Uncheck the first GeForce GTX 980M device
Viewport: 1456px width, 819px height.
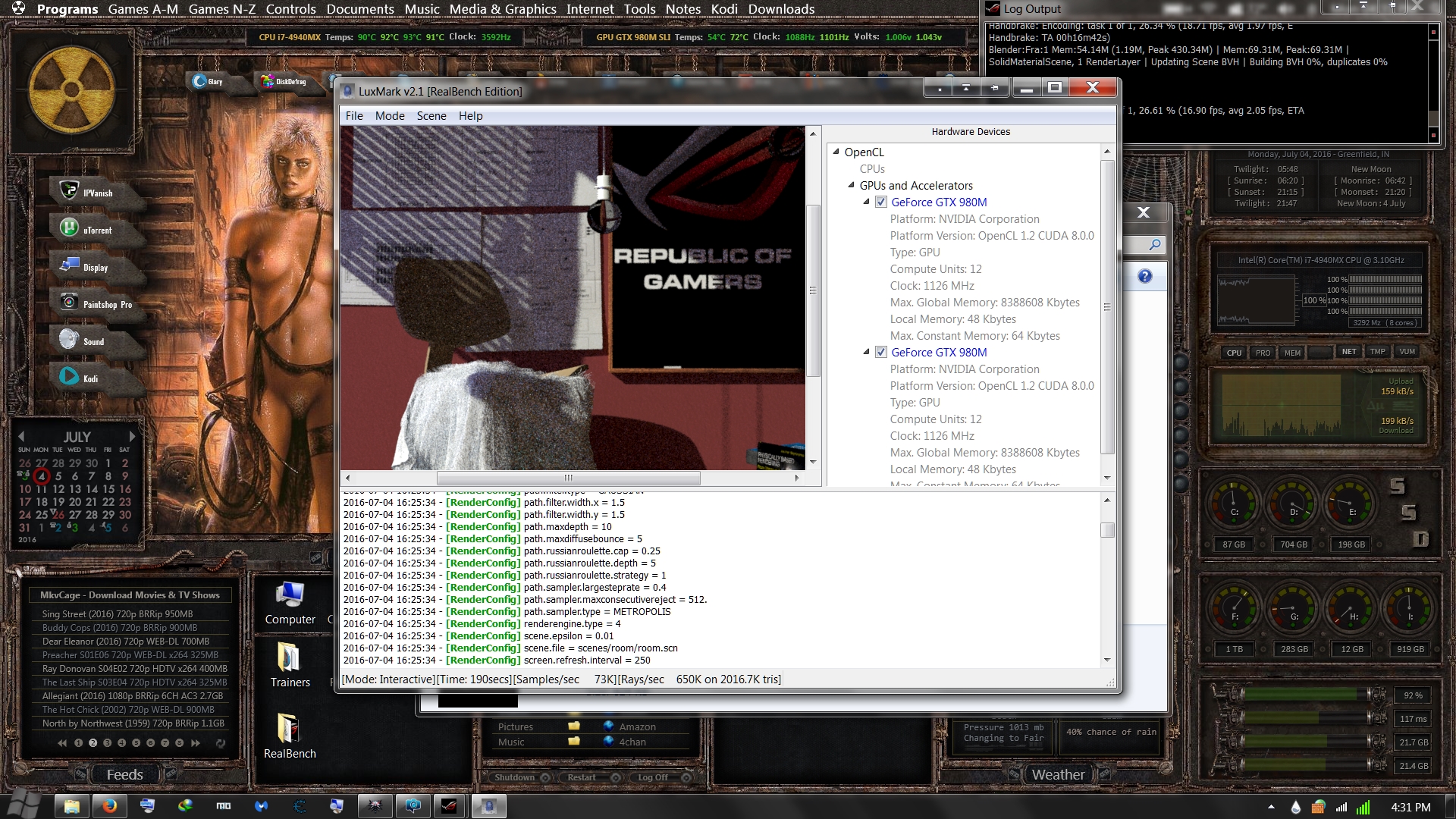click(x=880, y=202)
